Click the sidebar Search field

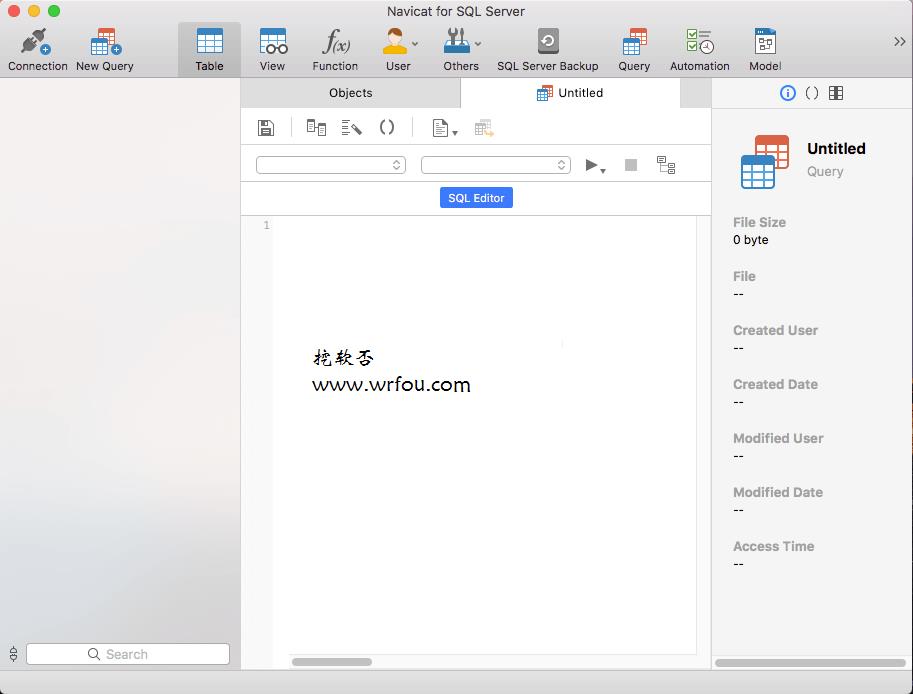click(128, 654)
